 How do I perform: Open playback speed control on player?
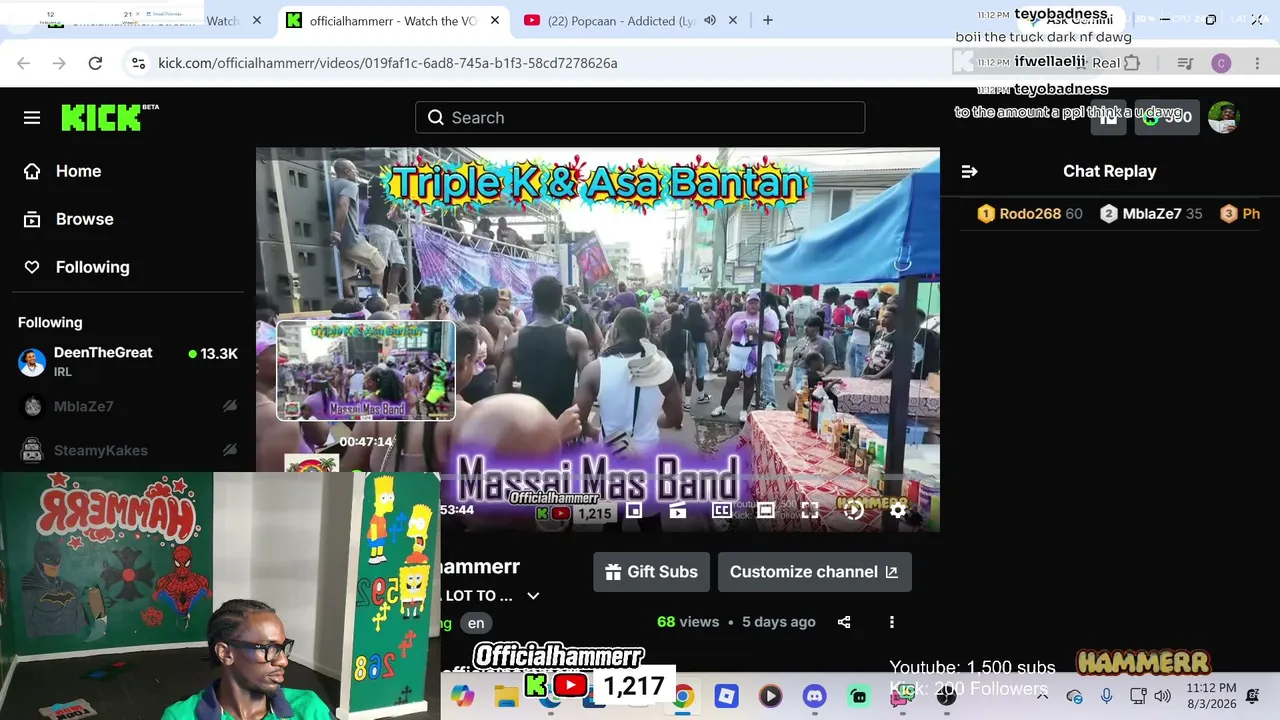click(x=854, y=511)
